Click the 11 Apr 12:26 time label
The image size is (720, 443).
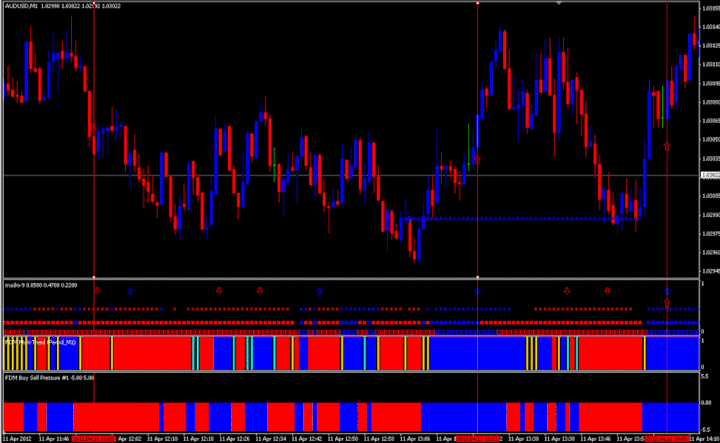point(235,439)
